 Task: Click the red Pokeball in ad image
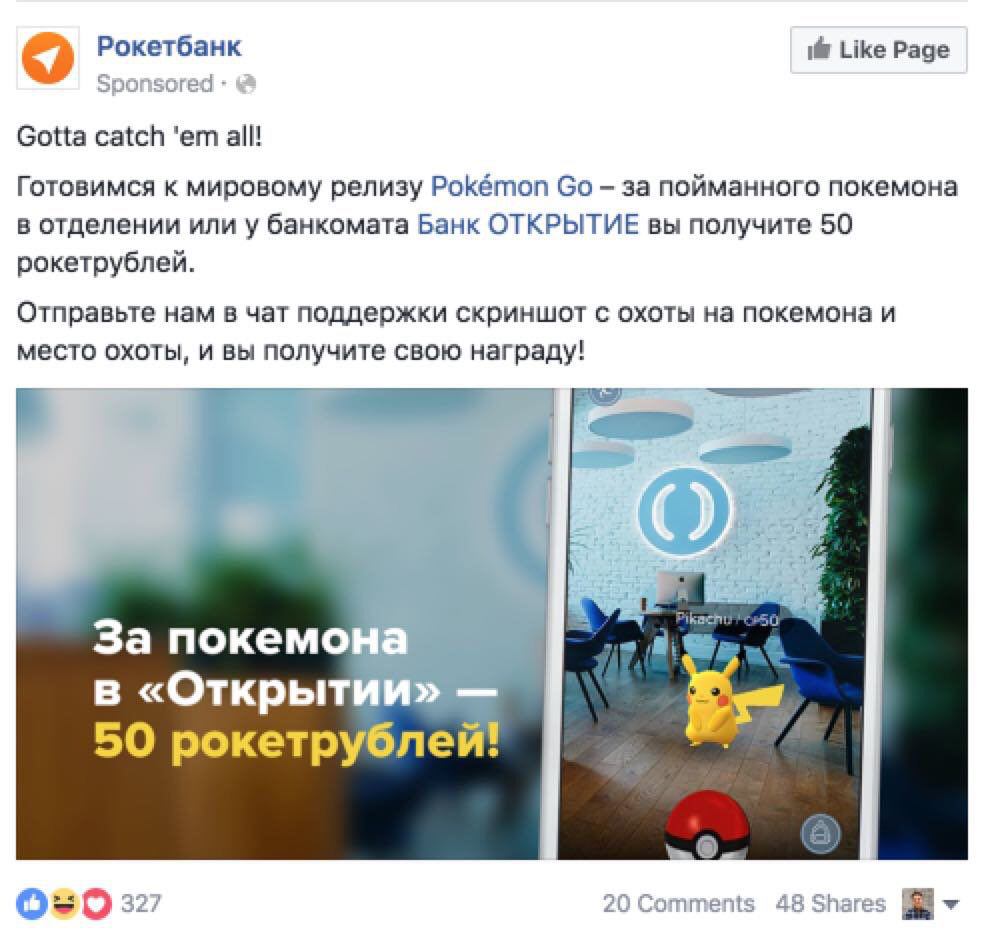[x=707, y=825]
